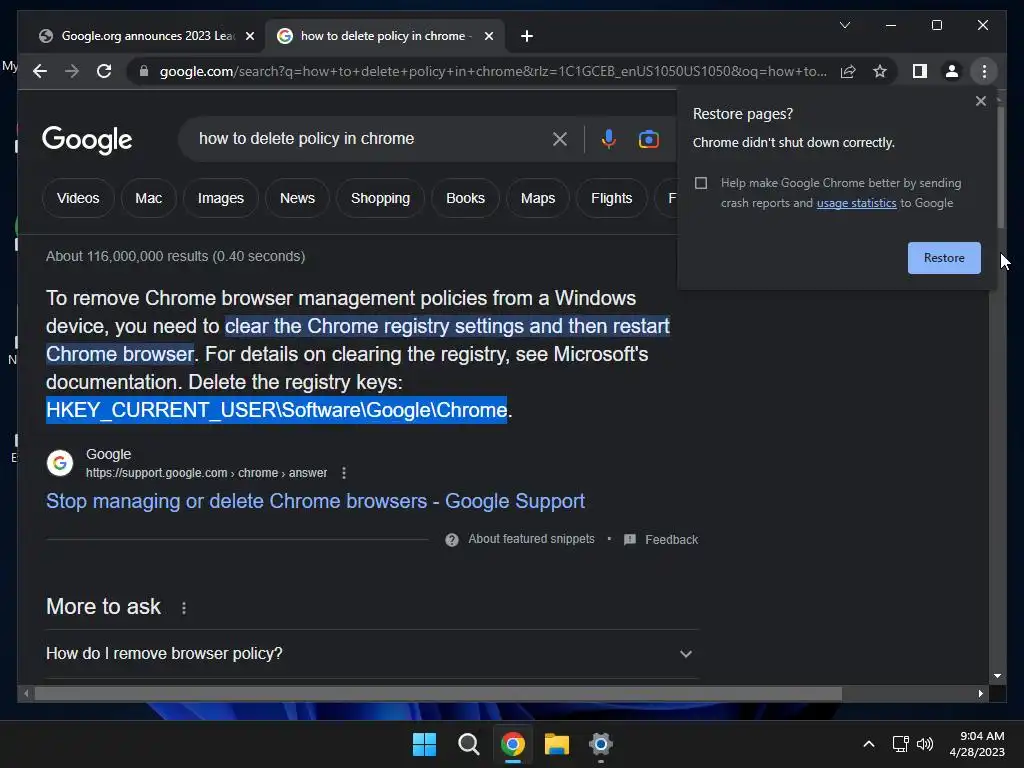The image size is (1024, 768).
Task: Filter results by Videos
Action: (78, 199)
